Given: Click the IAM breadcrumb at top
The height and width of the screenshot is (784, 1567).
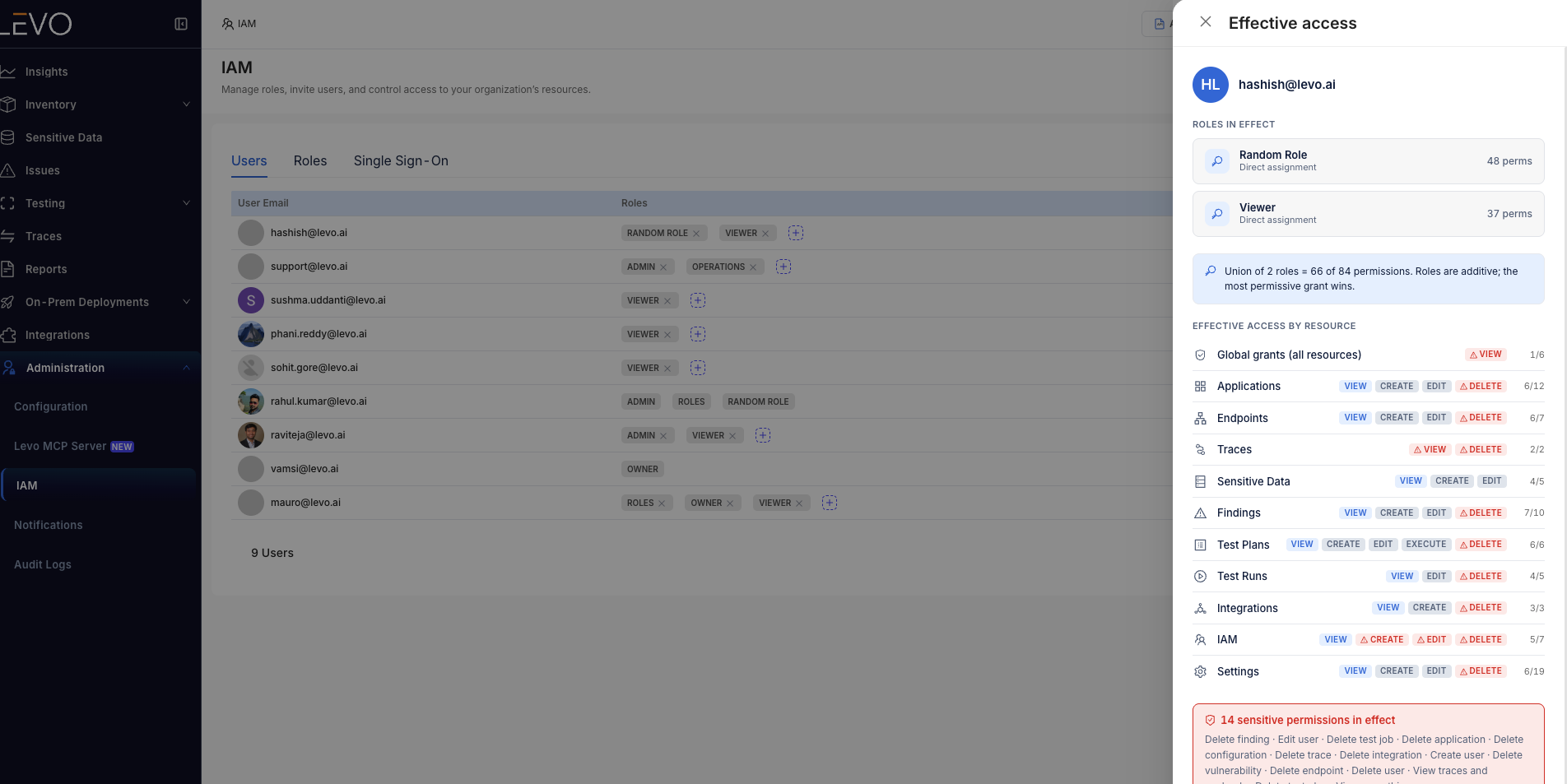Looking at the screenshot, I should [x=239, y=24].
